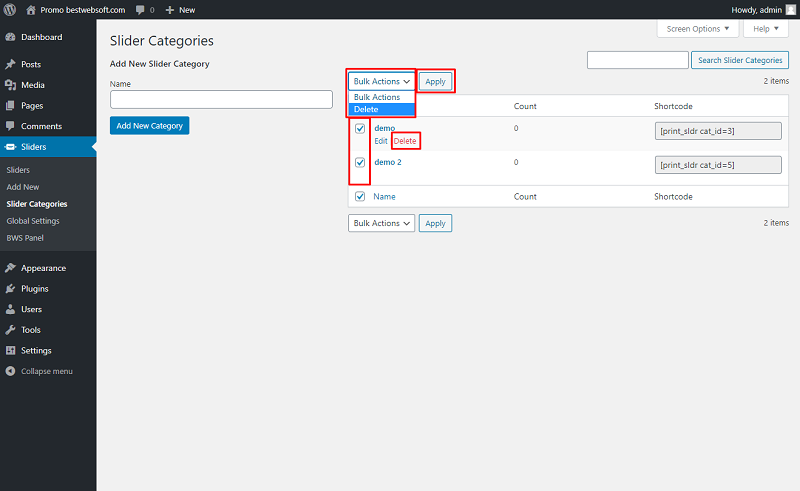Open Sliders submenu item
800x491 pixels.
tap(18, 170)
